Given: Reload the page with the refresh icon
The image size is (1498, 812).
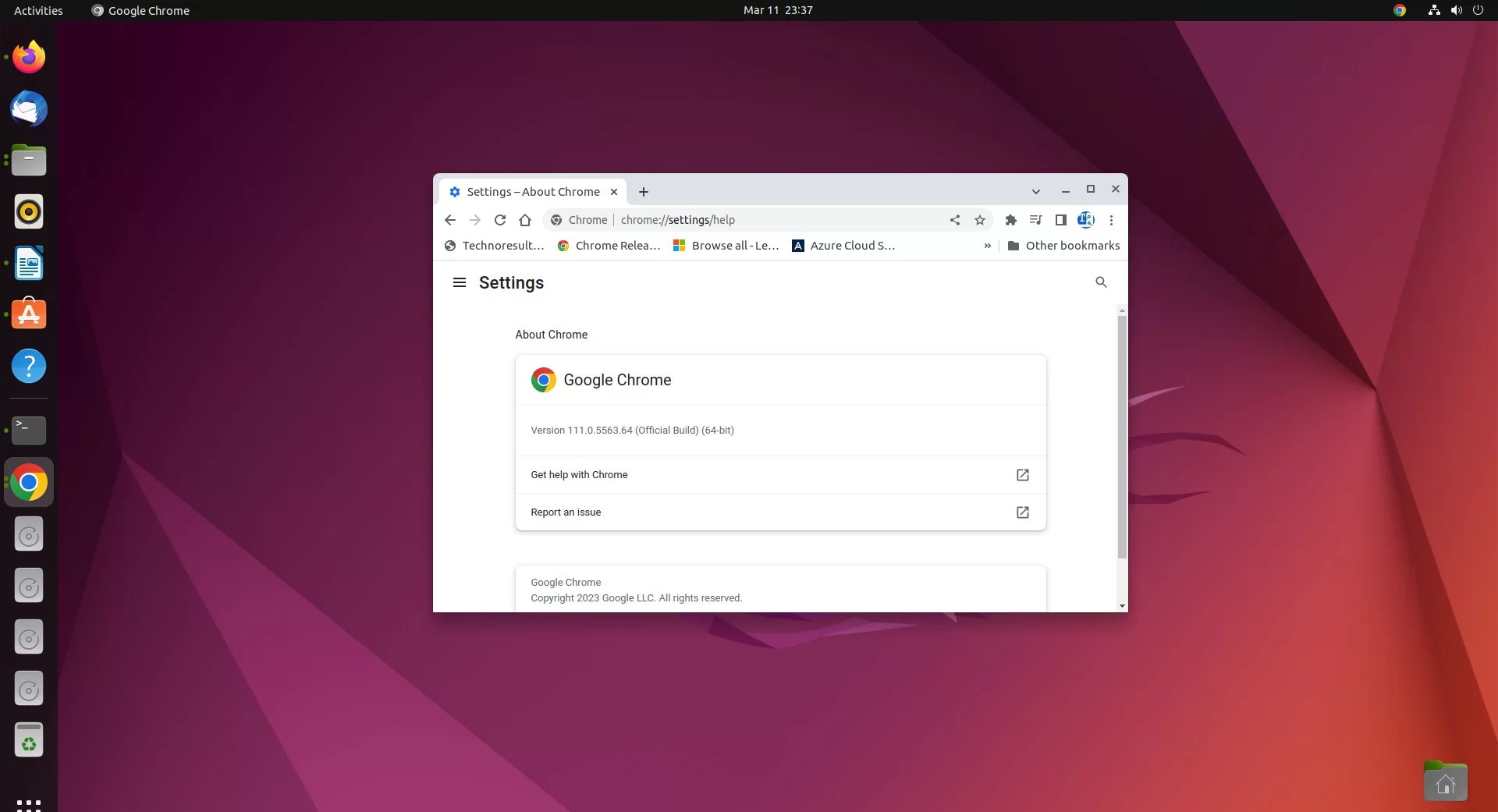Looking at the screenshot, I should 500,220.
